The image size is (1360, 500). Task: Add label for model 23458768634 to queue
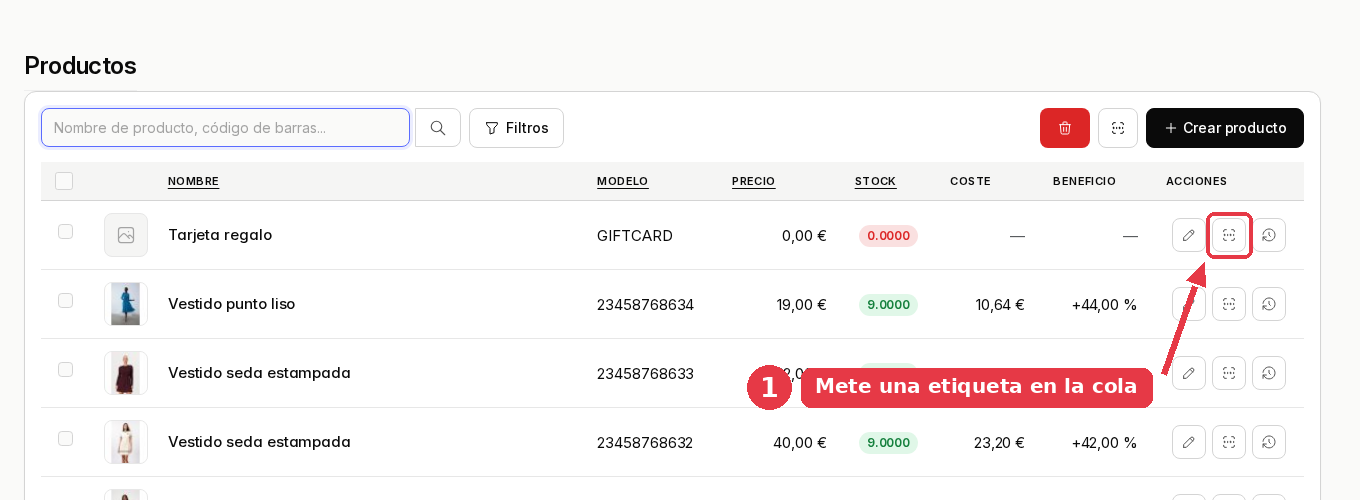(x=1229, y=304)
